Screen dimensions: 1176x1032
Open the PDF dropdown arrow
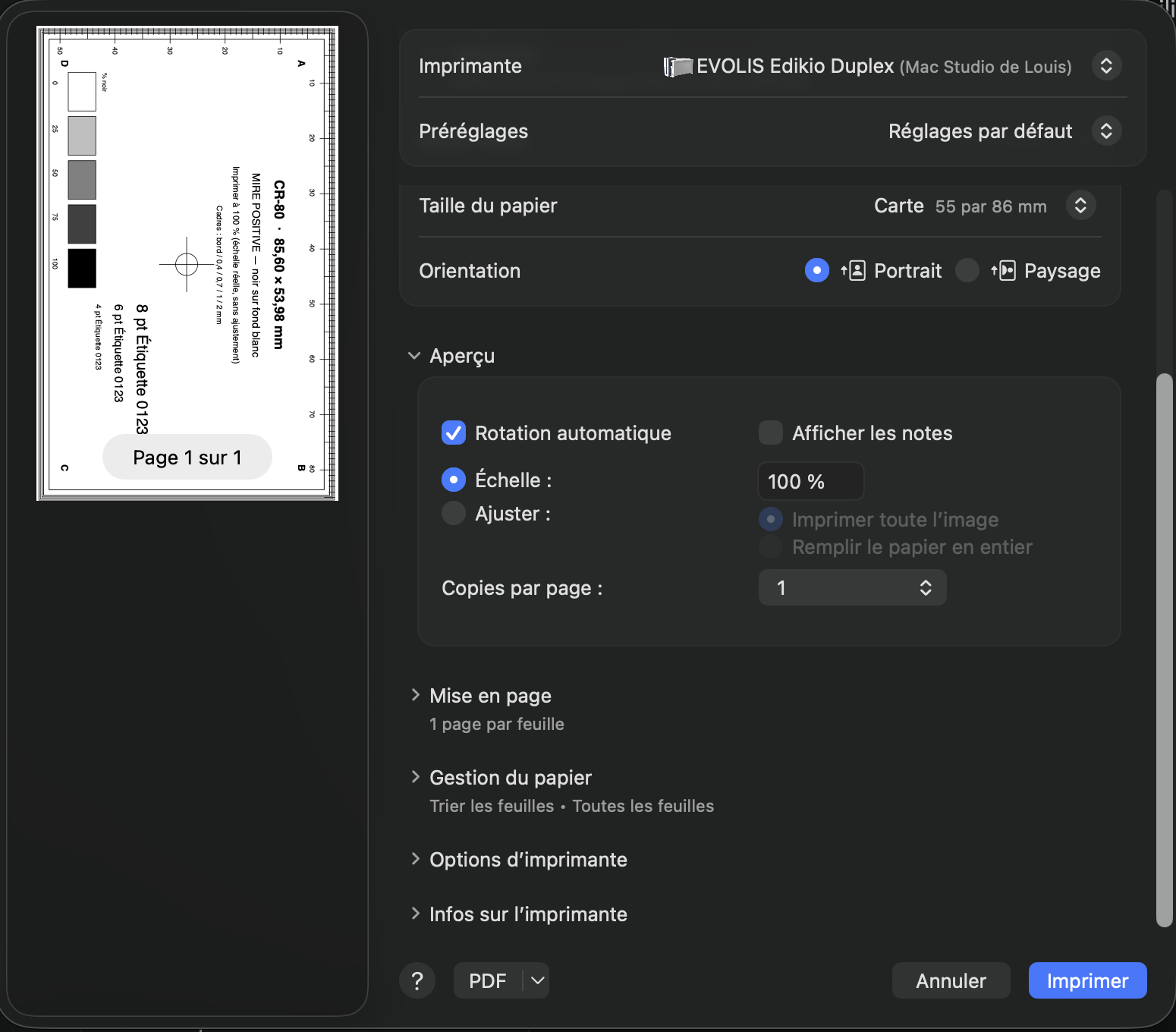537,981
